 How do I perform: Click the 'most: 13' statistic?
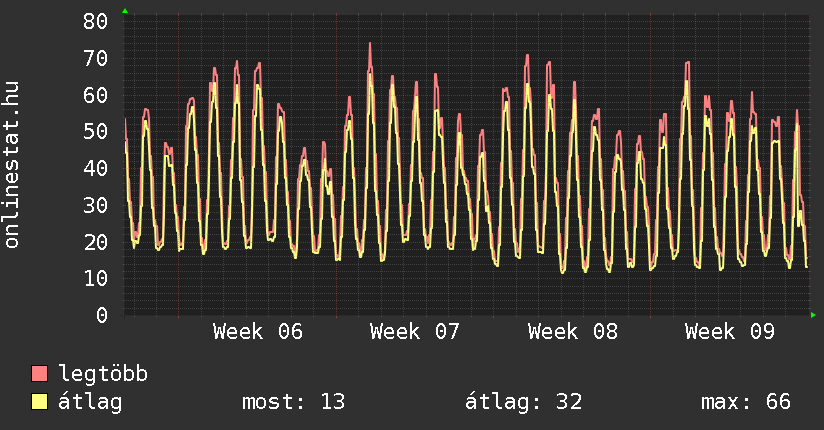[293, 402]
